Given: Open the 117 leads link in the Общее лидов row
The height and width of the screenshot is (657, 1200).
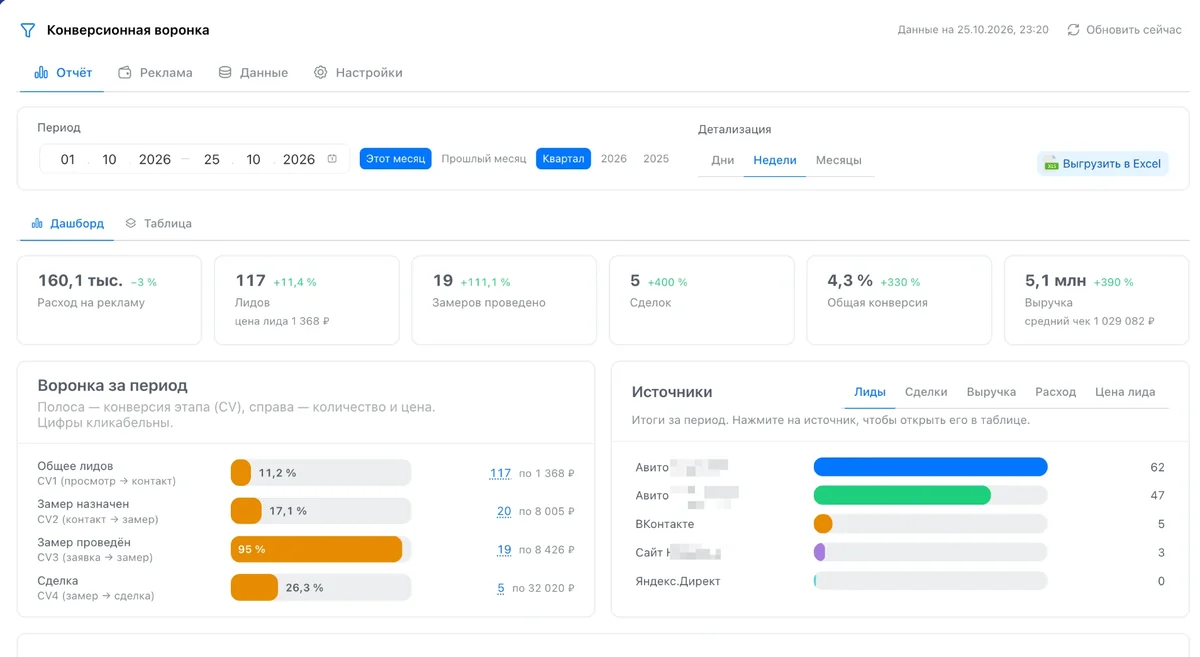Looking at the screenshot, I should [x=500, y=474].
